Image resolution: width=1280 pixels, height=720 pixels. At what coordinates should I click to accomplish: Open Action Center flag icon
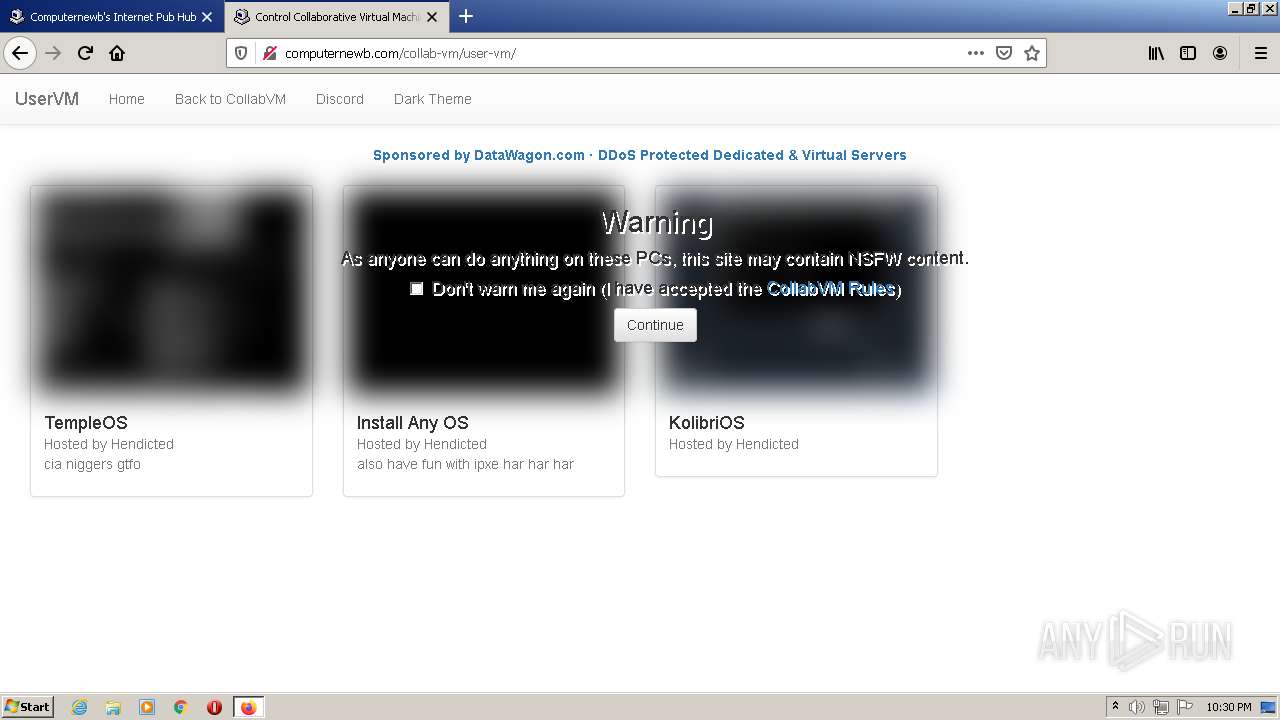[x=1185, y=707]
